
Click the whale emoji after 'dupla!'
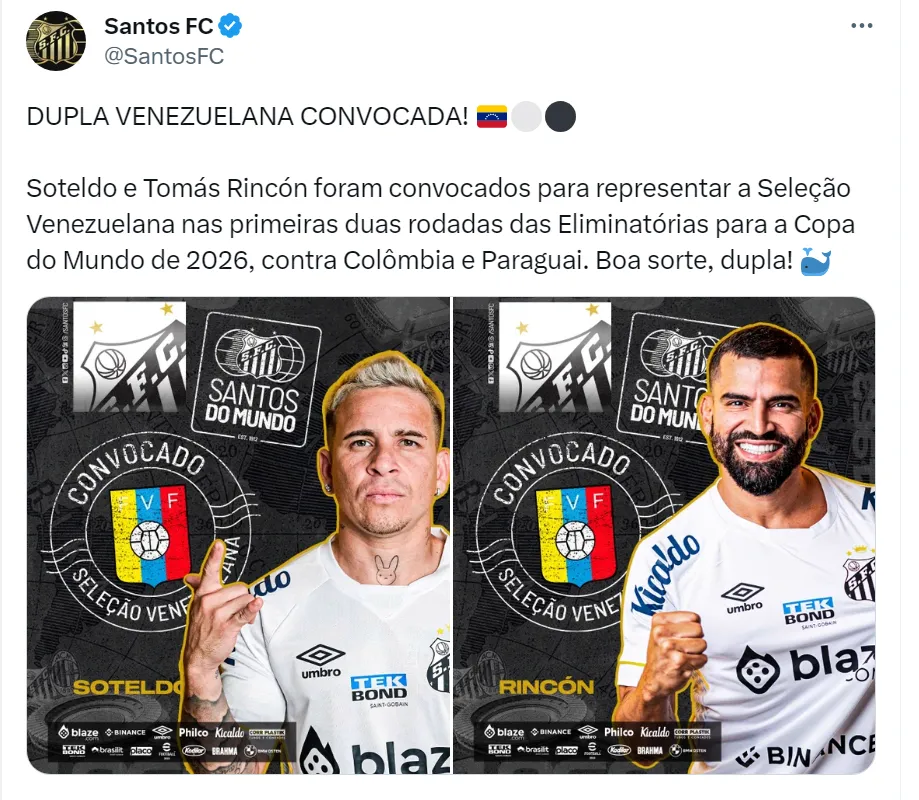pos(816,261)
